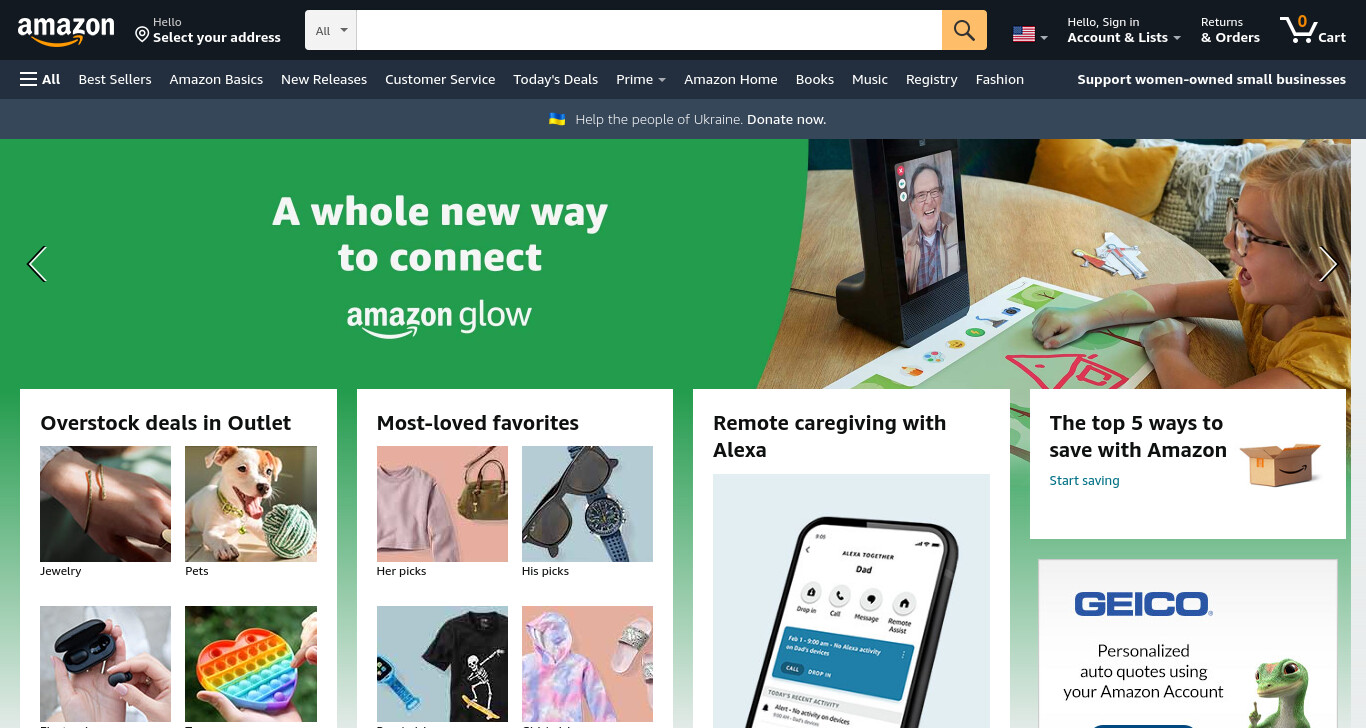Screen dimensions: 1366x728
Task: Click the Start saving link
Action: (1084, 481)
